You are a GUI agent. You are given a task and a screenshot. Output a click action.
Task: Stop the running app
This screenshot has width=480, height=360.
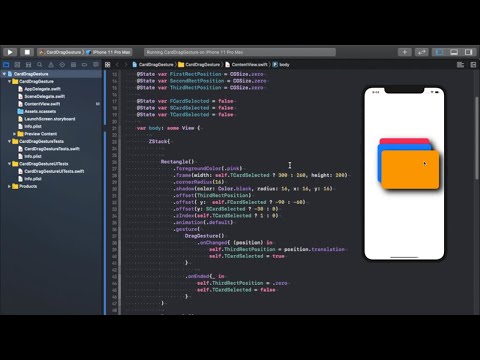(27, 52)
